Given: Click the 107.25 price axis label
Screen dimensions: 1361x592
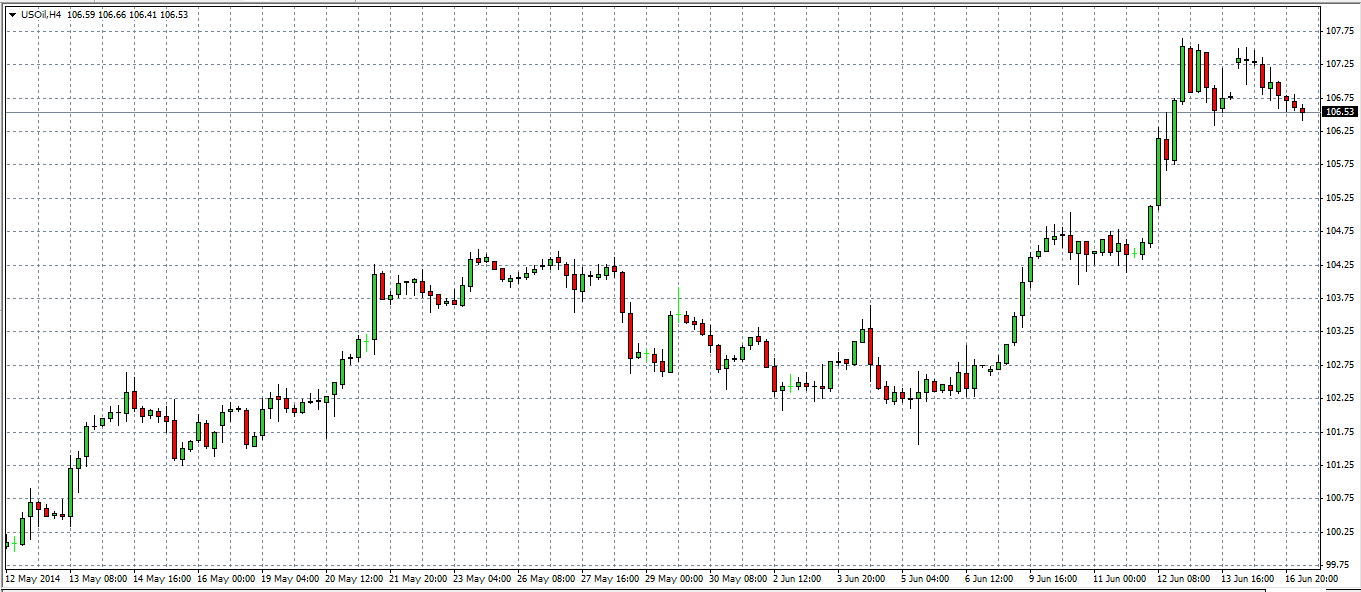Looking at the screenshot, I should [x=1340, y=64].
